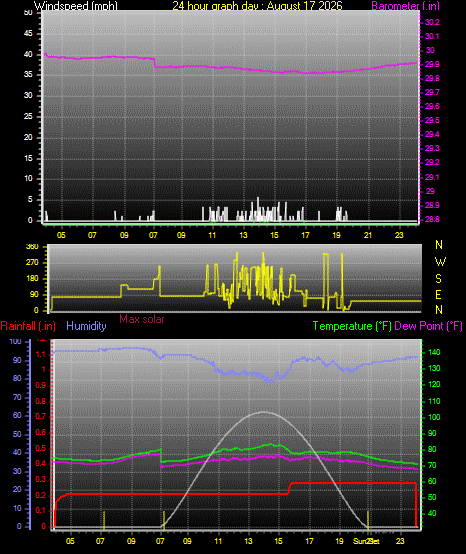Click the 'Barometer (.in)' axis title
The height and width of the screenshot is (554, 466).
(x=405, y=6)
